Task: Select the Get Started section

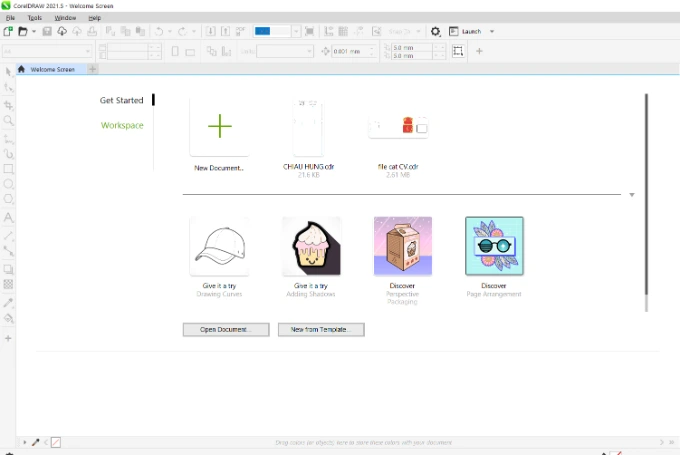Action: click(121, 100)
